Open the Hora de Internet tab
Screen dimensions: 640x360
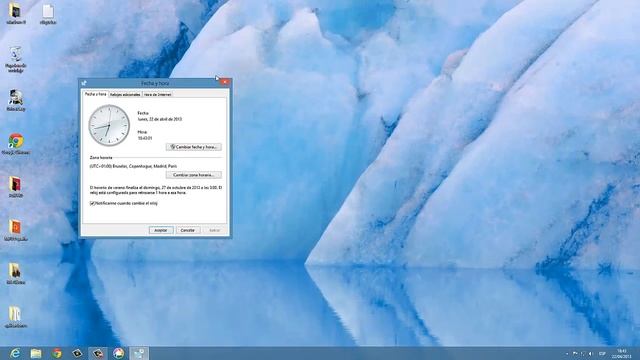(158, 94)
